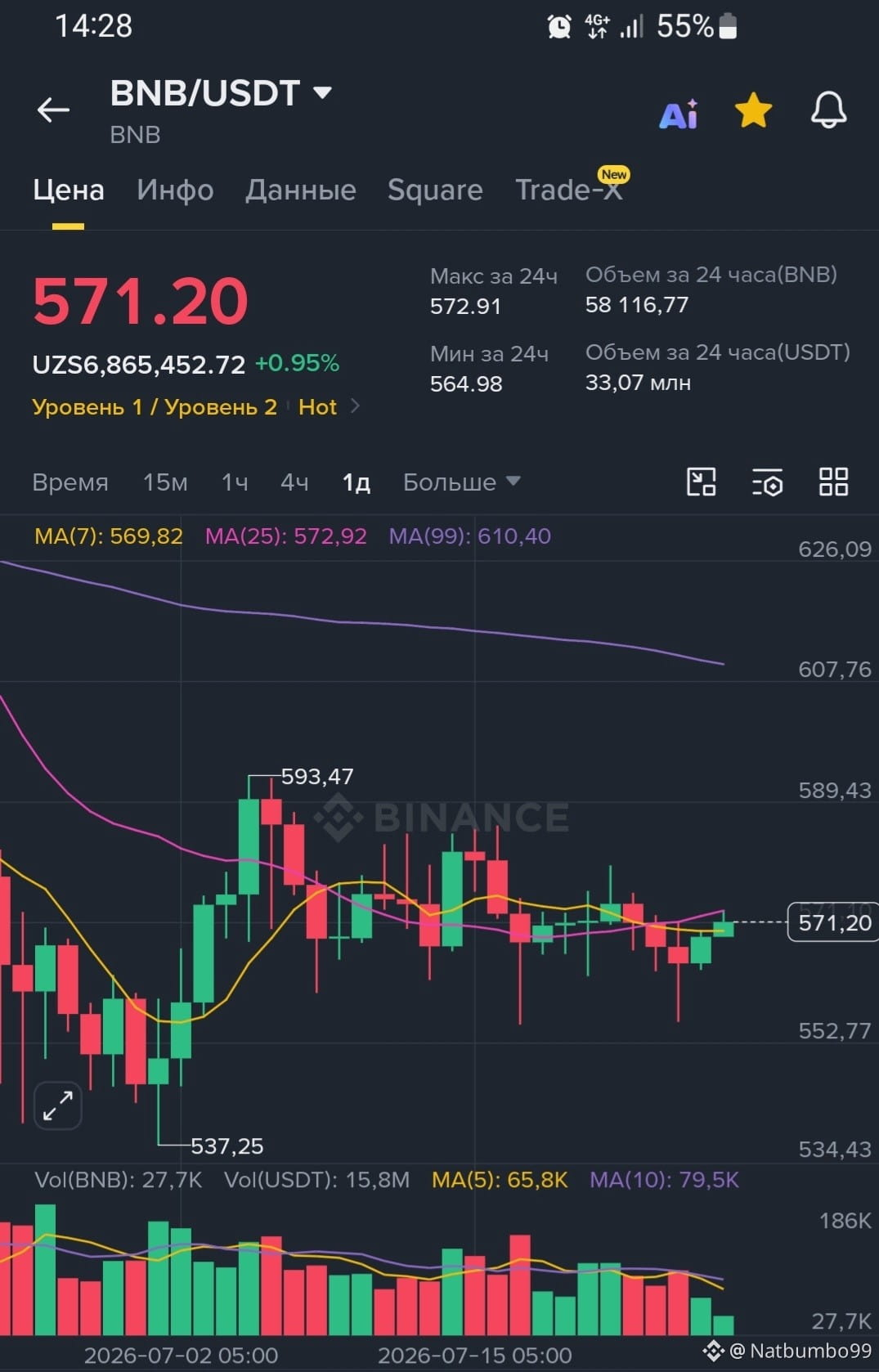
Task: Click the UZS6,865,452.72 converted price
Action: (139, 365)
